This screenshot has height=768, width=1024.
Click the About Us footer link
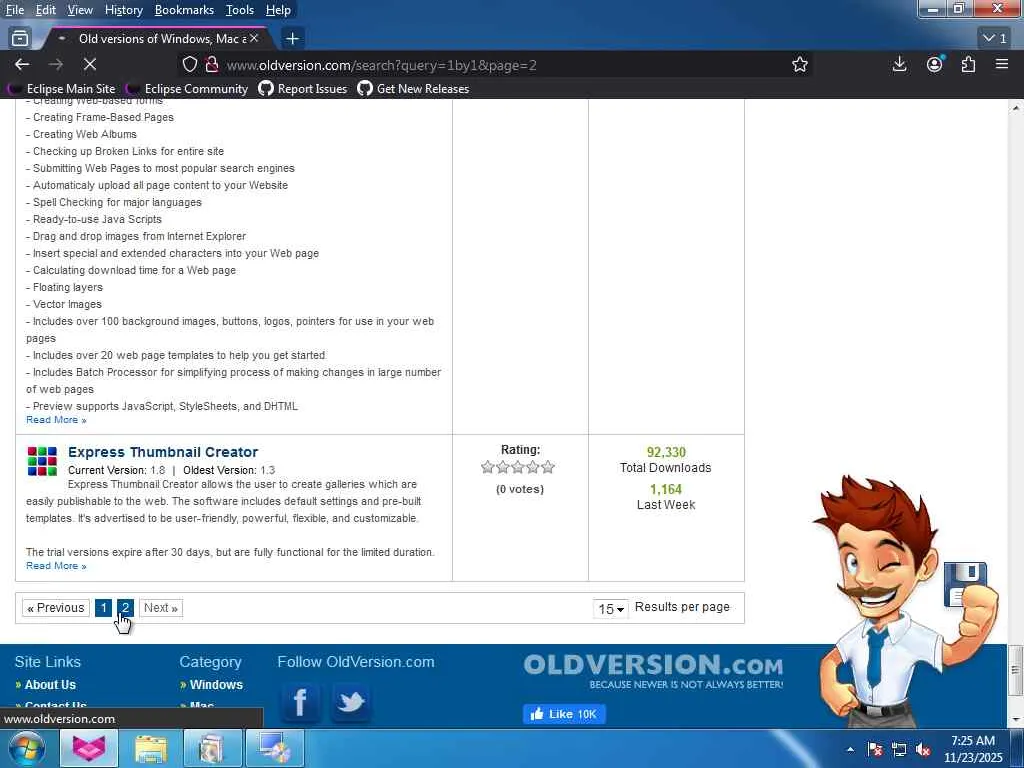[50, 684]
